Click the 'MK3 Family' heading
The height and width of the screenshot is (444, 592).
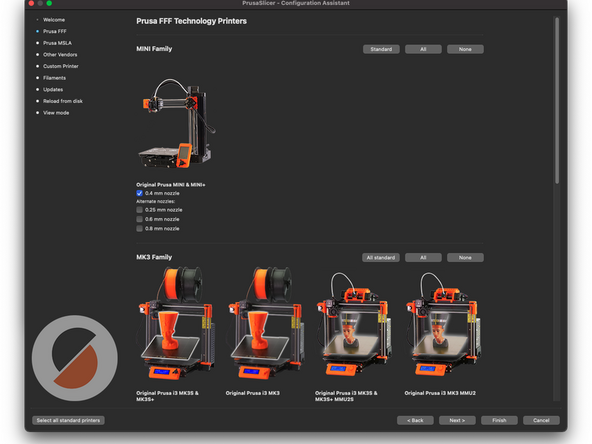point(154,257)
